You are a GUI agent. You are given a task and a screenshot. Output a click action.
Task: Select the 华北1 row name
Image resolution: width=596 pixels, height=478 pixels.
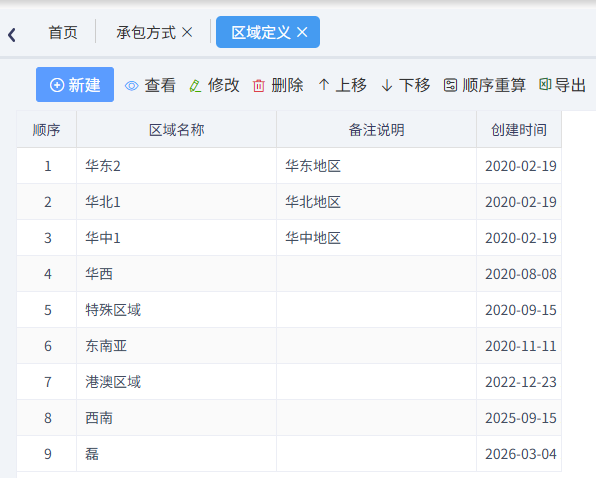[x=103, y=202]
